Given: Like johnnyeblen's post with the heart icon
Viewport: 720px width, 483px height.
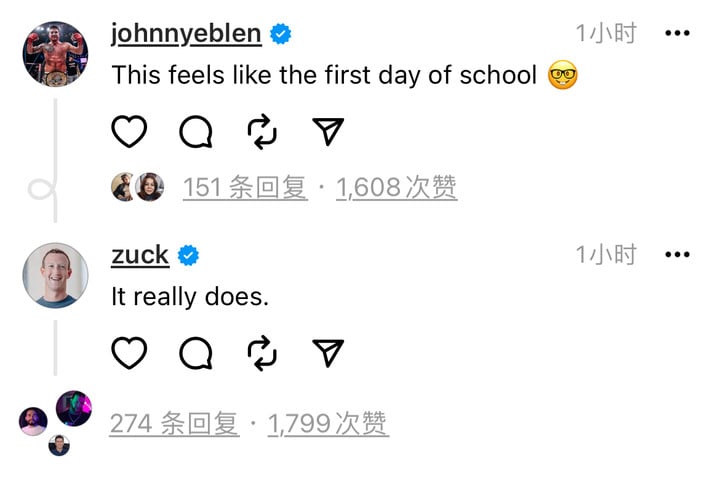Looking at the screenshot, I should point(129,131).
